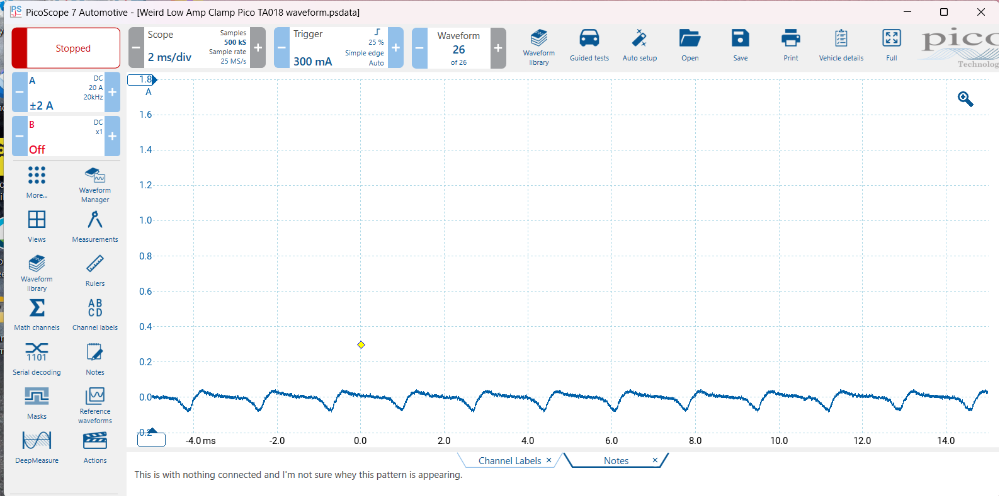Screen dimensions: 999x496
Task: Switch to Channel Labels tab
Action: tap(509, 460)
